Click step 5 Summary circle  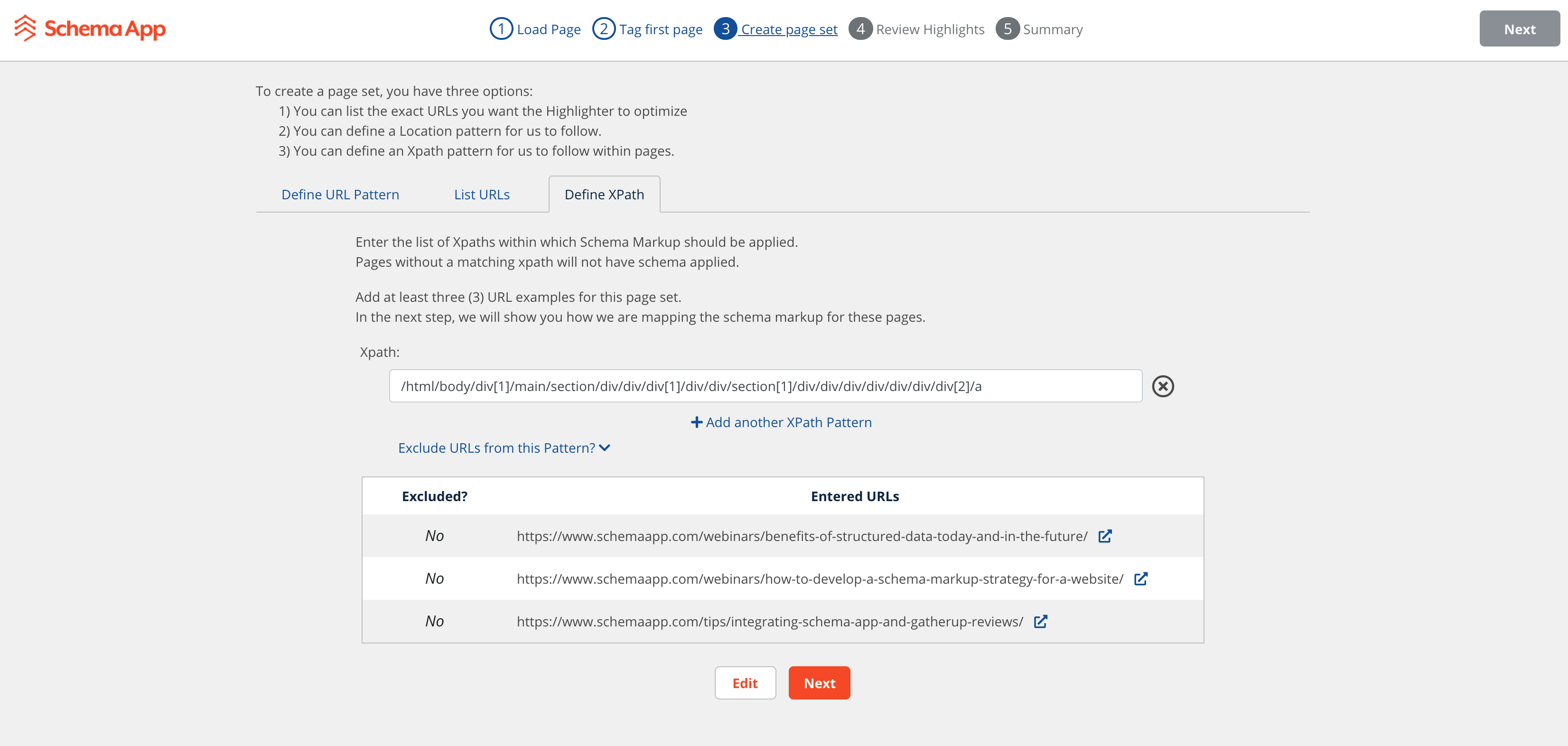(1008, 28)
